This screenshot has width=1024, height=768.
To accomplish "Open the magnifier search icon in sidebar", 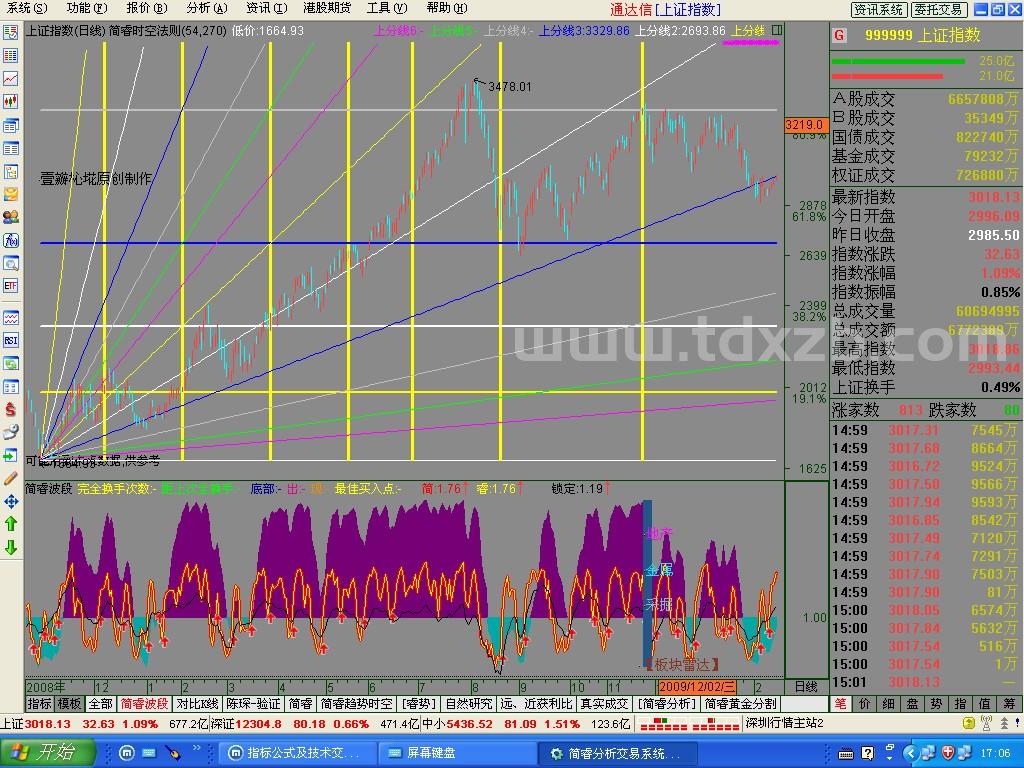I will 10,263.
